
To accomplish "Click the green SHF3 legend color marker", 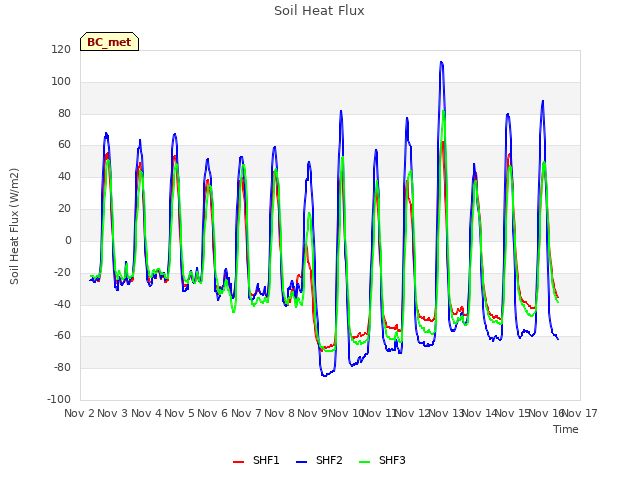I will pos(364,462).
